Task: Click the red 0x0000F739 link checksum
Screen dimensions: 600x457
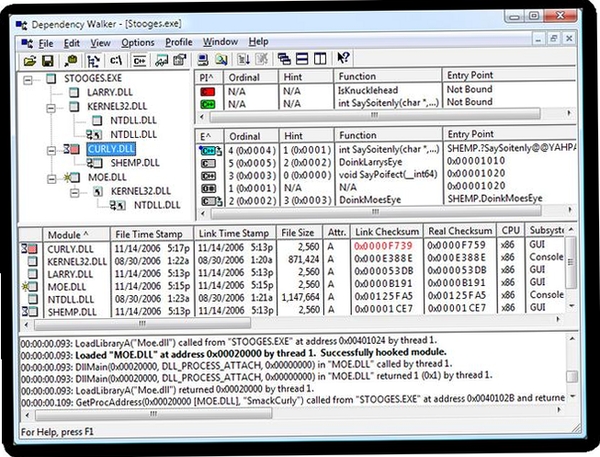Action: pyautogui.click(x=383, y=246)
